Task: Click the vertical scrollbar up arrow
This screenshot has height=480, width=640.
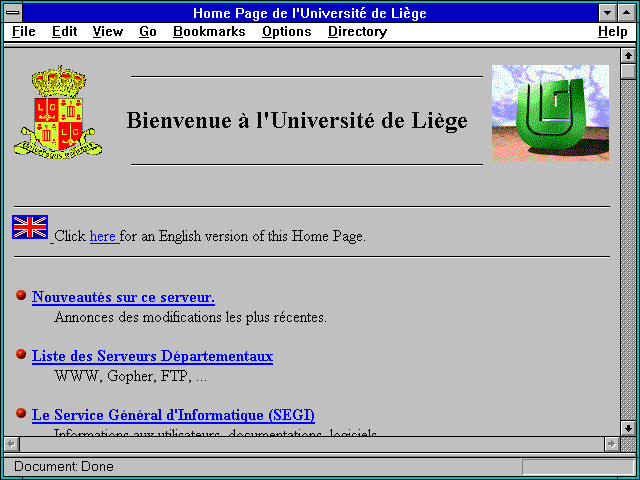Action: point(628,56)
